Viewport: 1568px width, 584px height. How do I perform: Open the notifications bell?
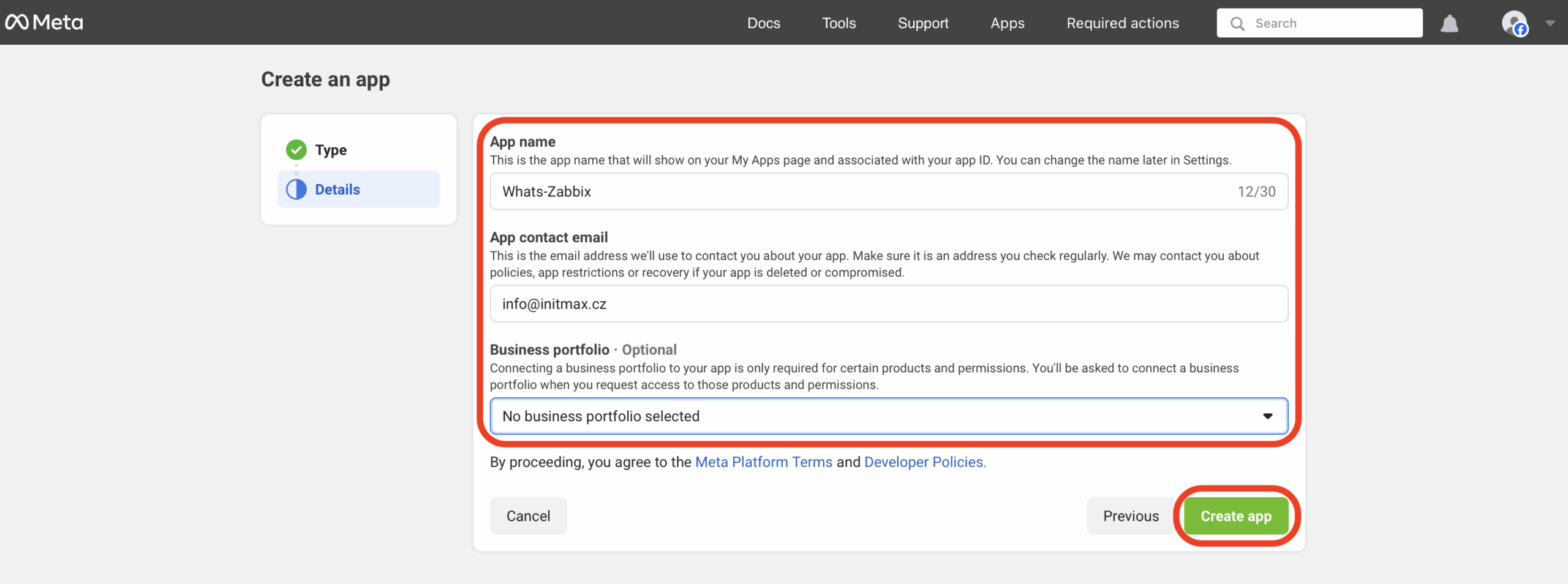click(1449, 23)
